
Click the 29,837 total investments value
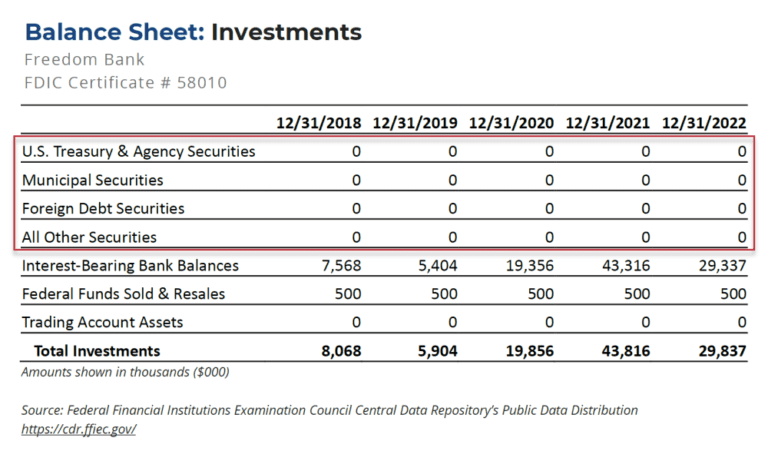[724, 351]
